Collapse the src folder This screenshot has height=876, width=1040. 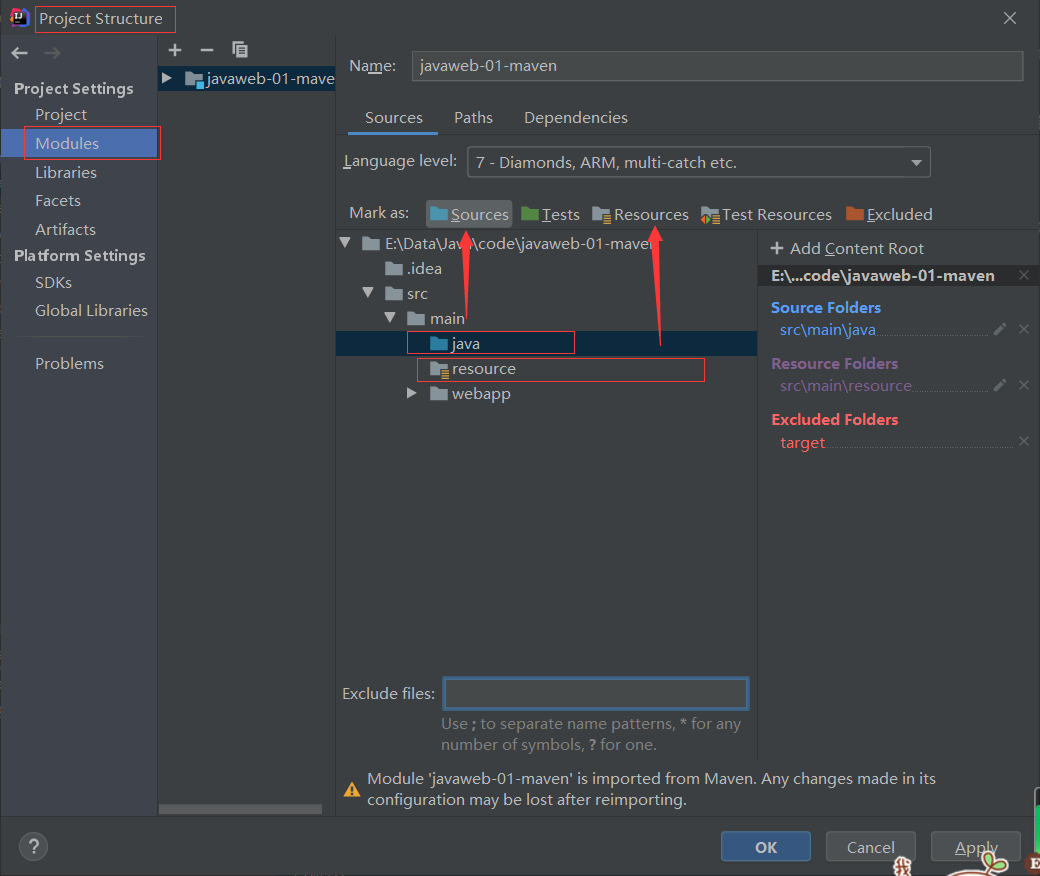(368, 292)
